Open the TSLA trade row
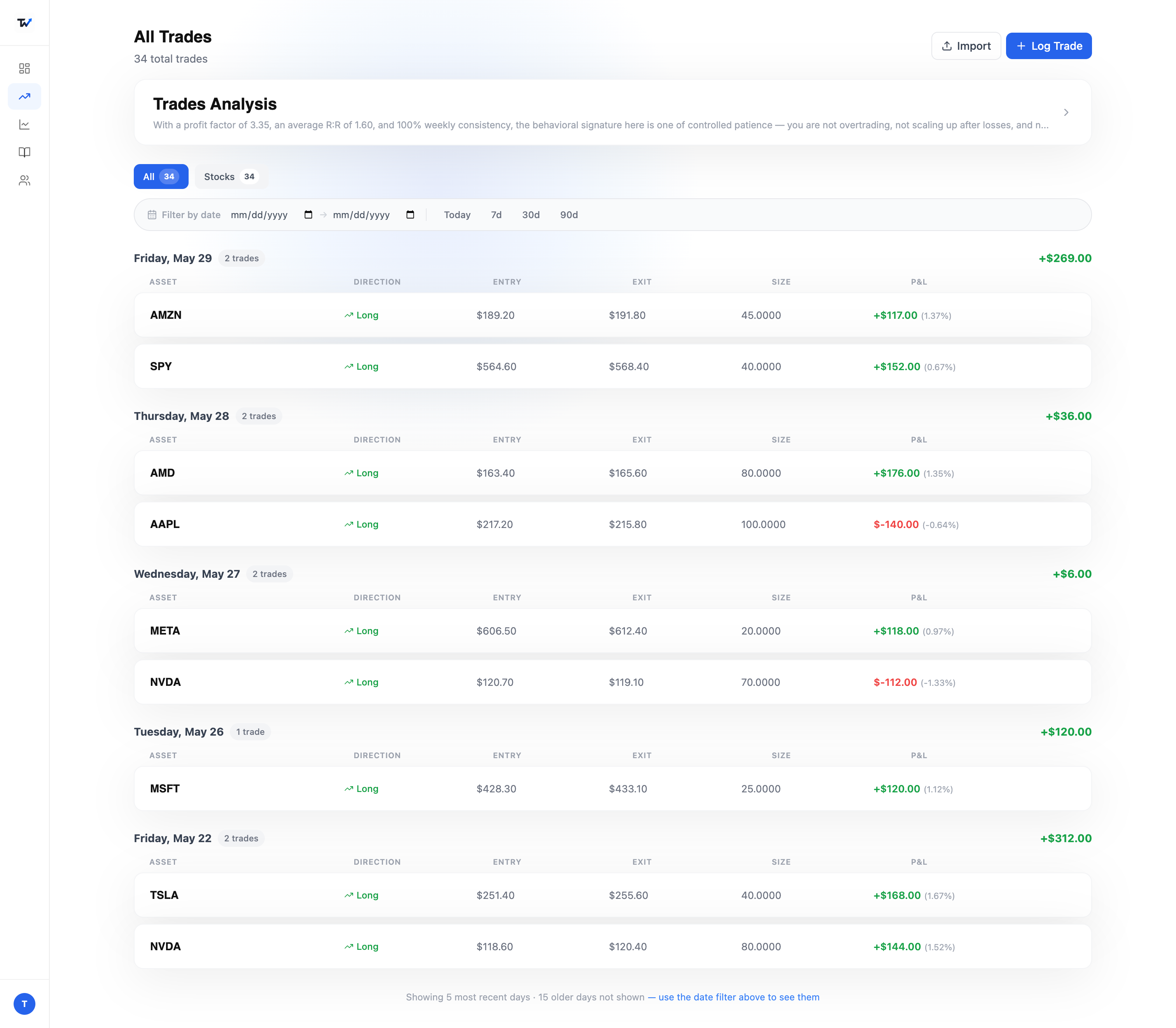1176x1028 pixels. (x=612, y=895)
